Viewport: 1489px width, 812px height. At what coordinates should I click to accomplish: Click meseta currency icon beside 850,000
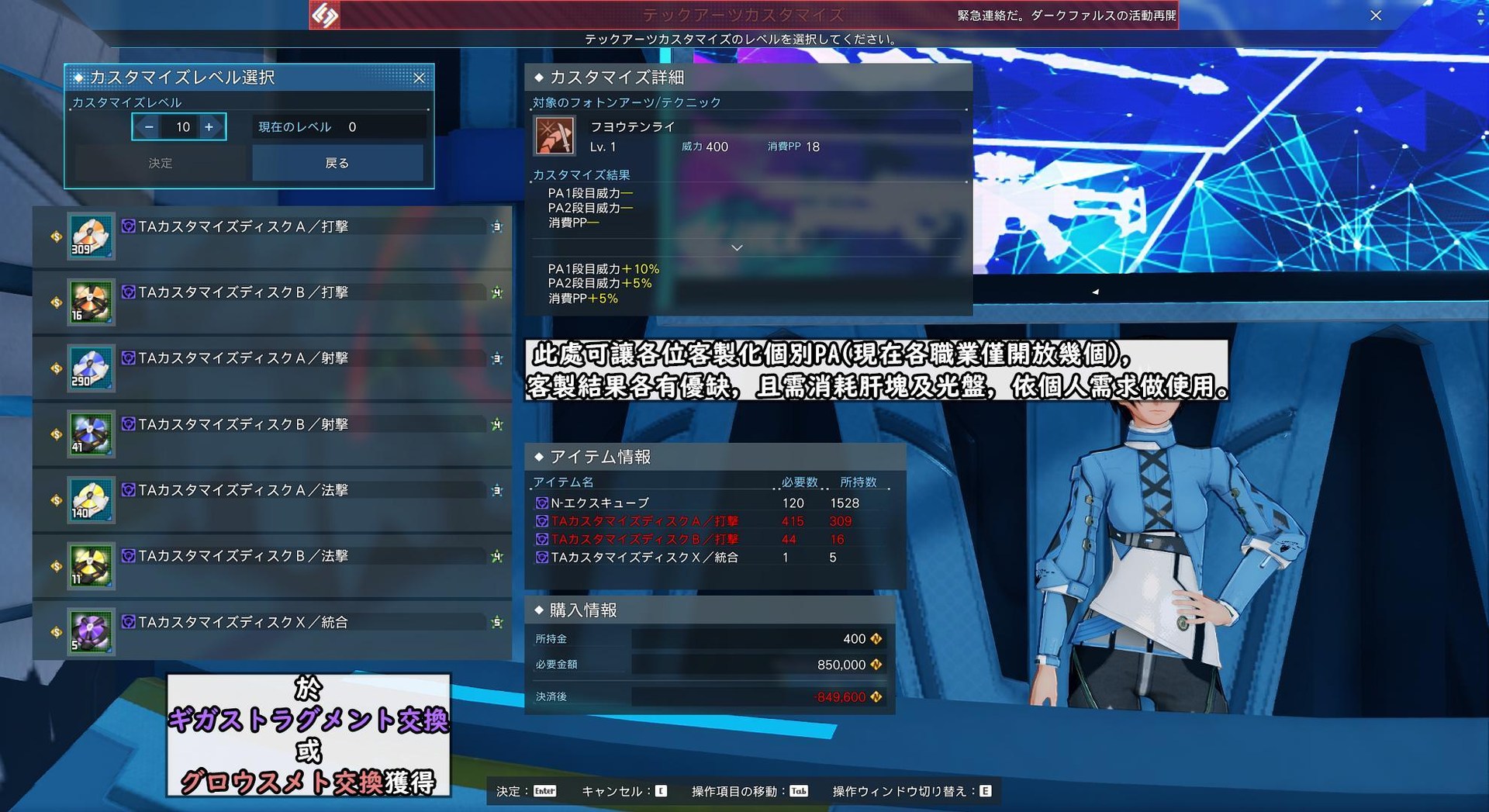876,665
